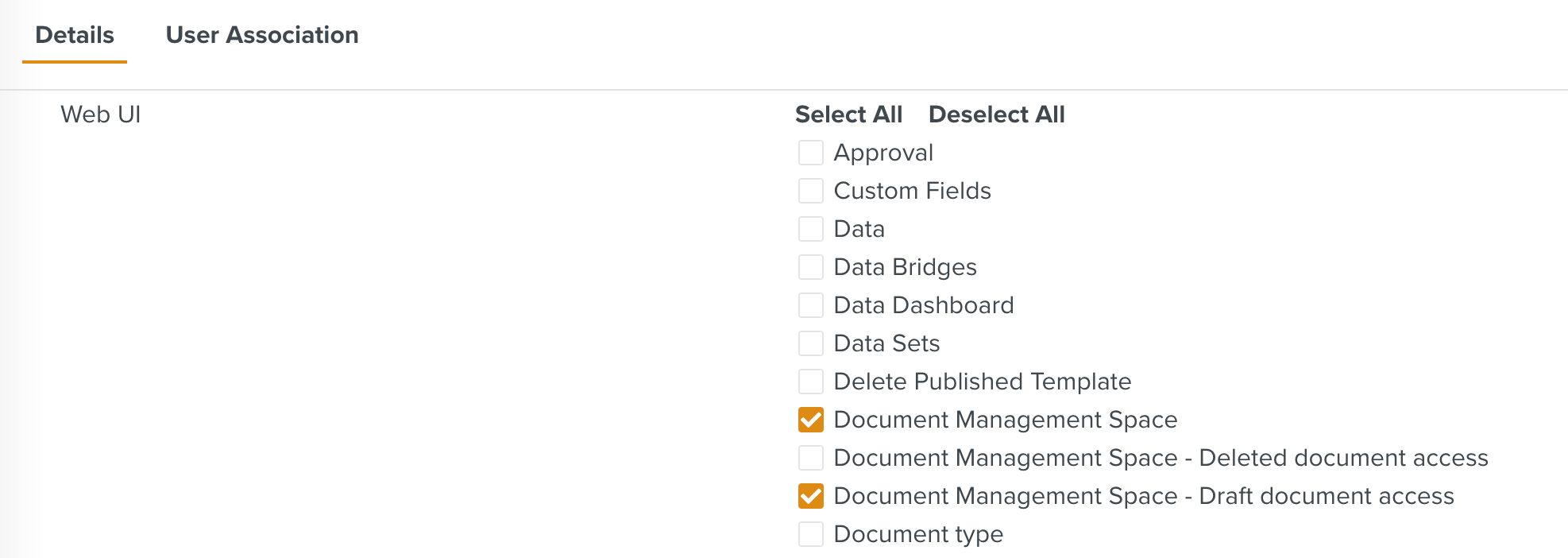Enable the Data Dashboard checkbox
The height and width of the screenshot is (558, 1568).
coord(811,304)
